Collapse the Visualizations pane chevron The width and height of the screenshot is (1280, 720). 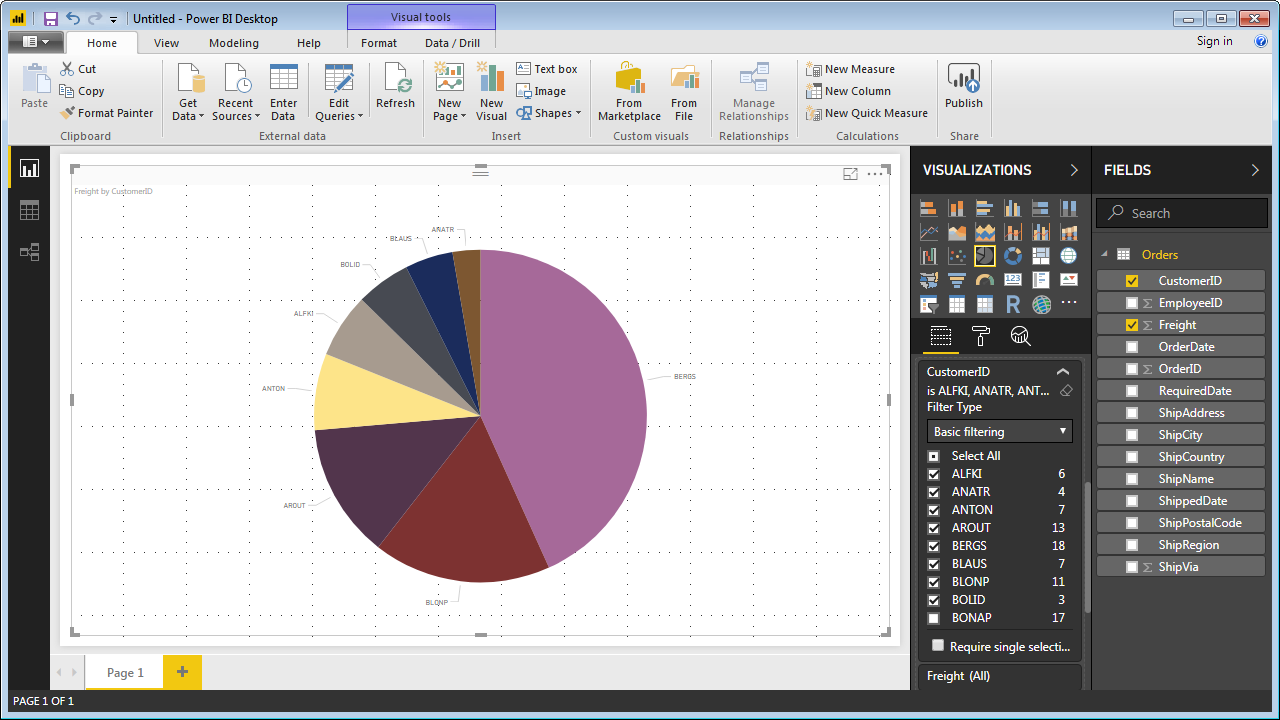point(1074,170)
